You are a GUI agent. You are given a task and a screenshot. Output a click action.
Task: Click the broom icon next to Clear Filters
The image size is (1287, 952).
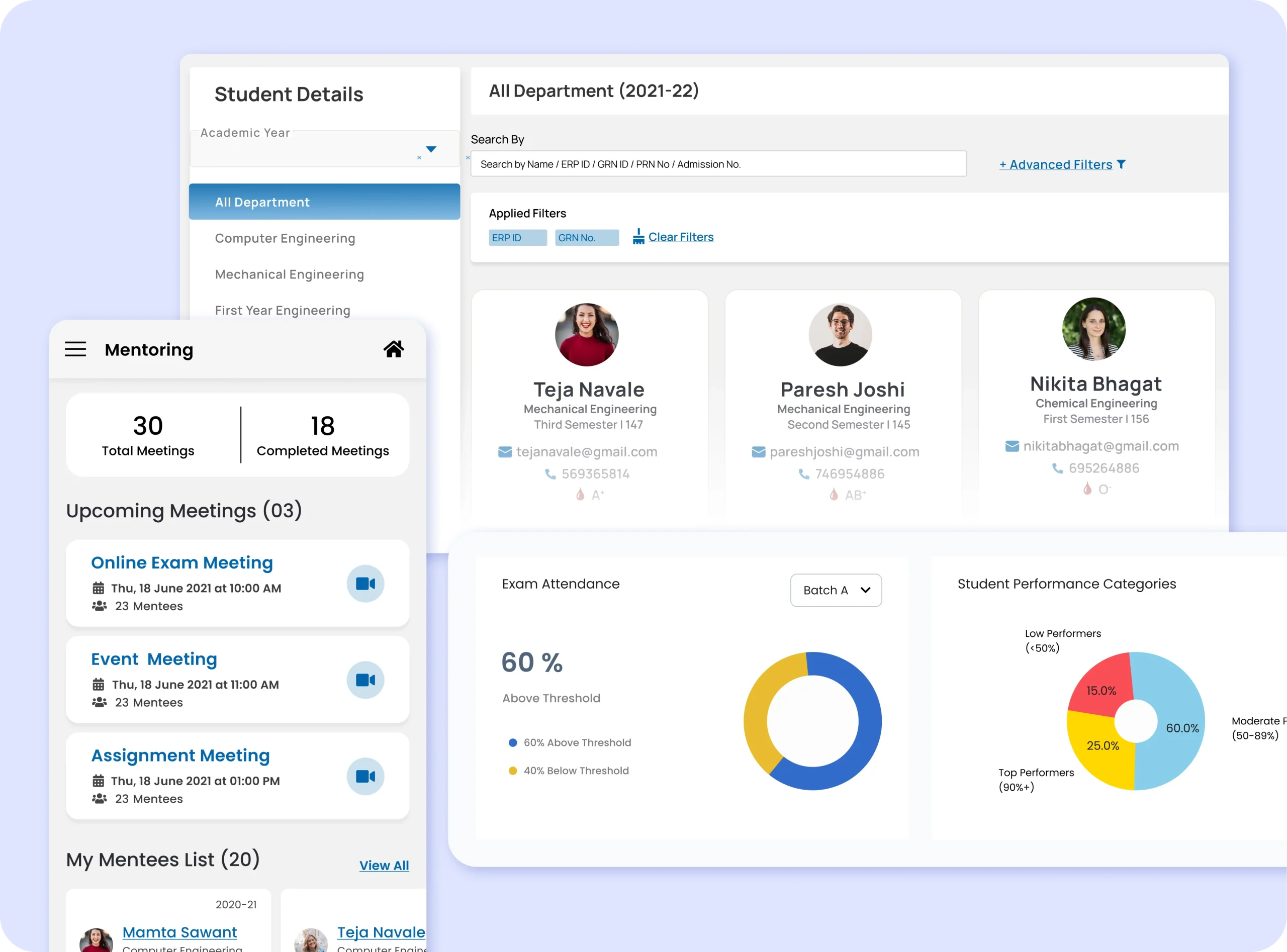[x=638, y=237]
